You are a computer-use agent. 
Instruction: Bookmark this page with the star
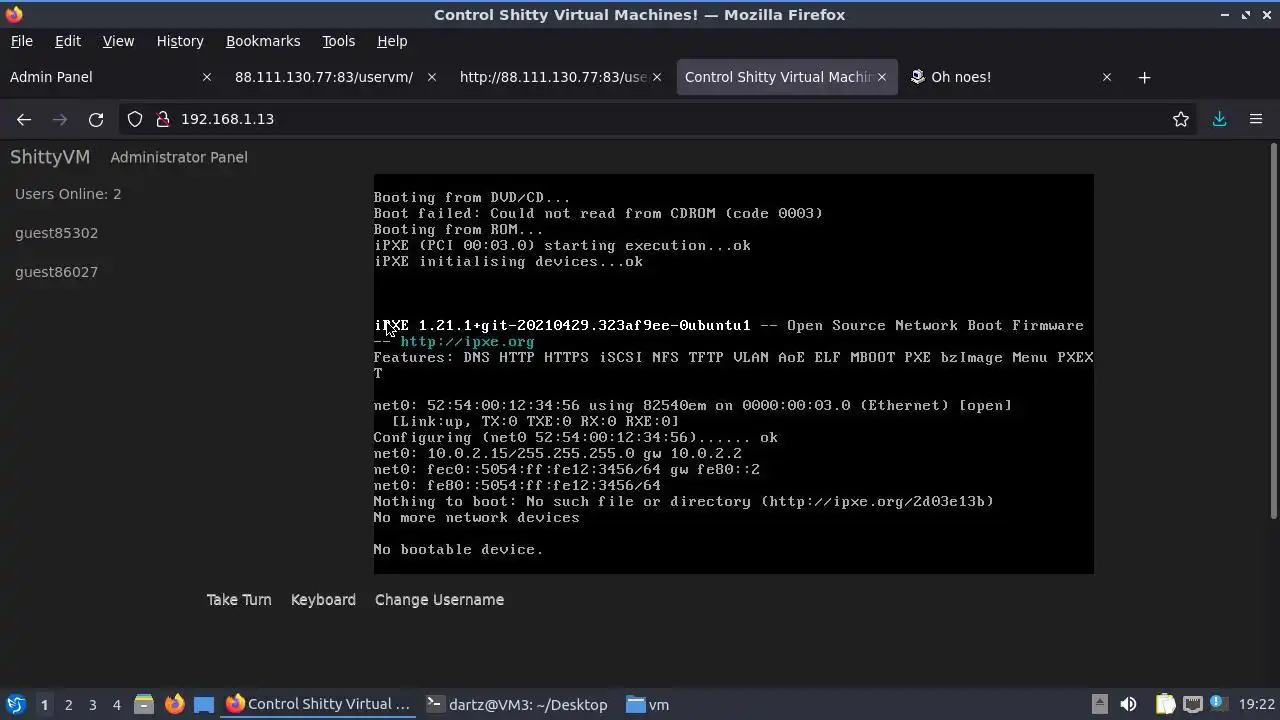click(1181, 119)
